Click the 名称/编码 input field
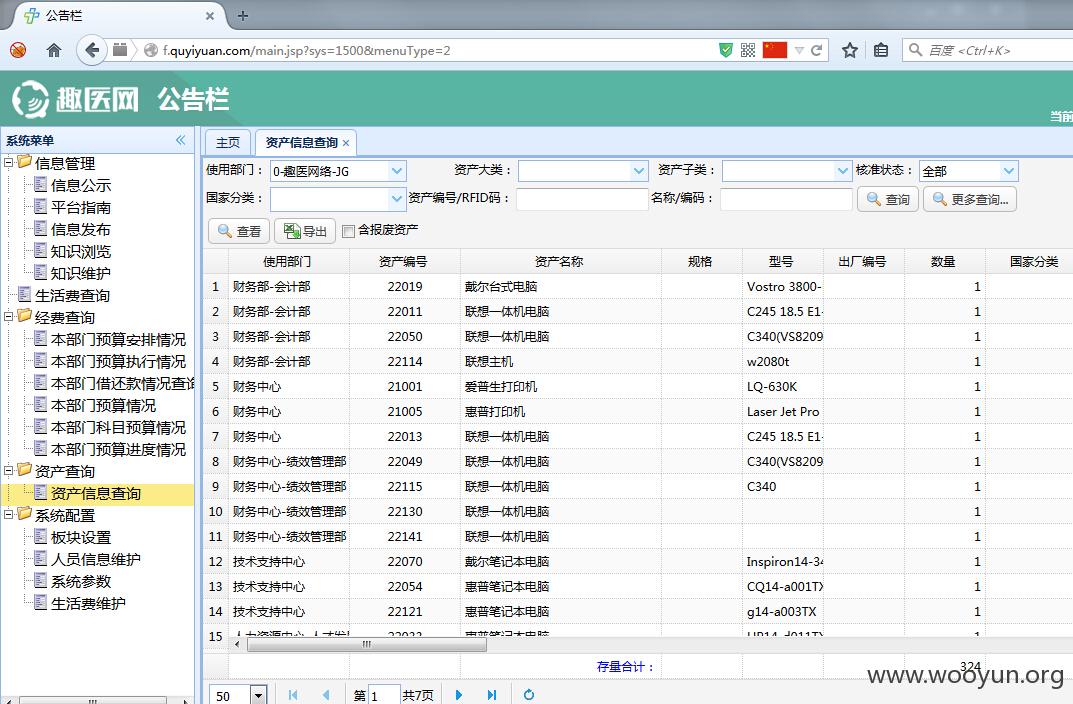This screenshot has height=704, width=1073. click(x=786, y=199)
